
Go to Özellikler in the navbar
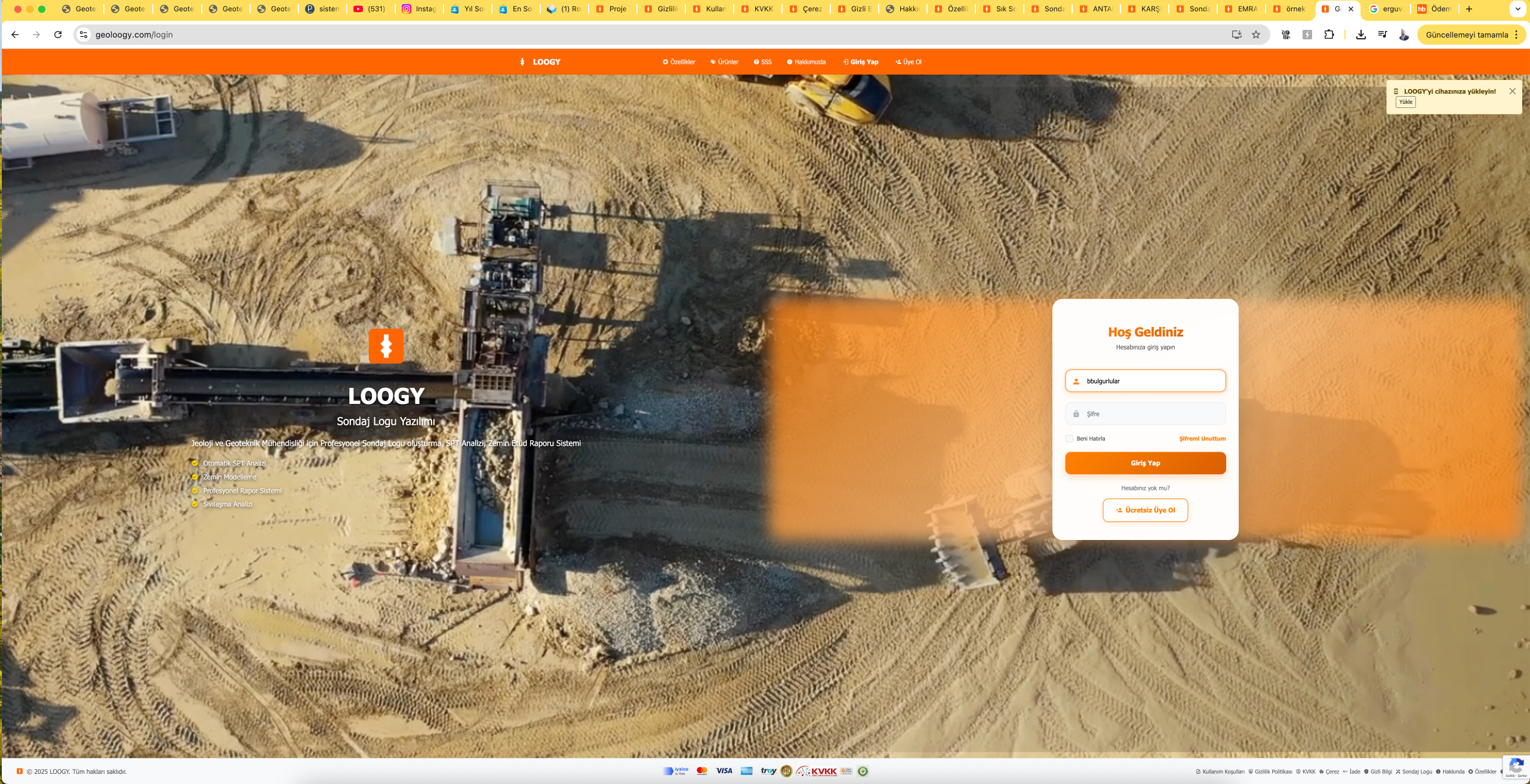[x=679, y=62]
